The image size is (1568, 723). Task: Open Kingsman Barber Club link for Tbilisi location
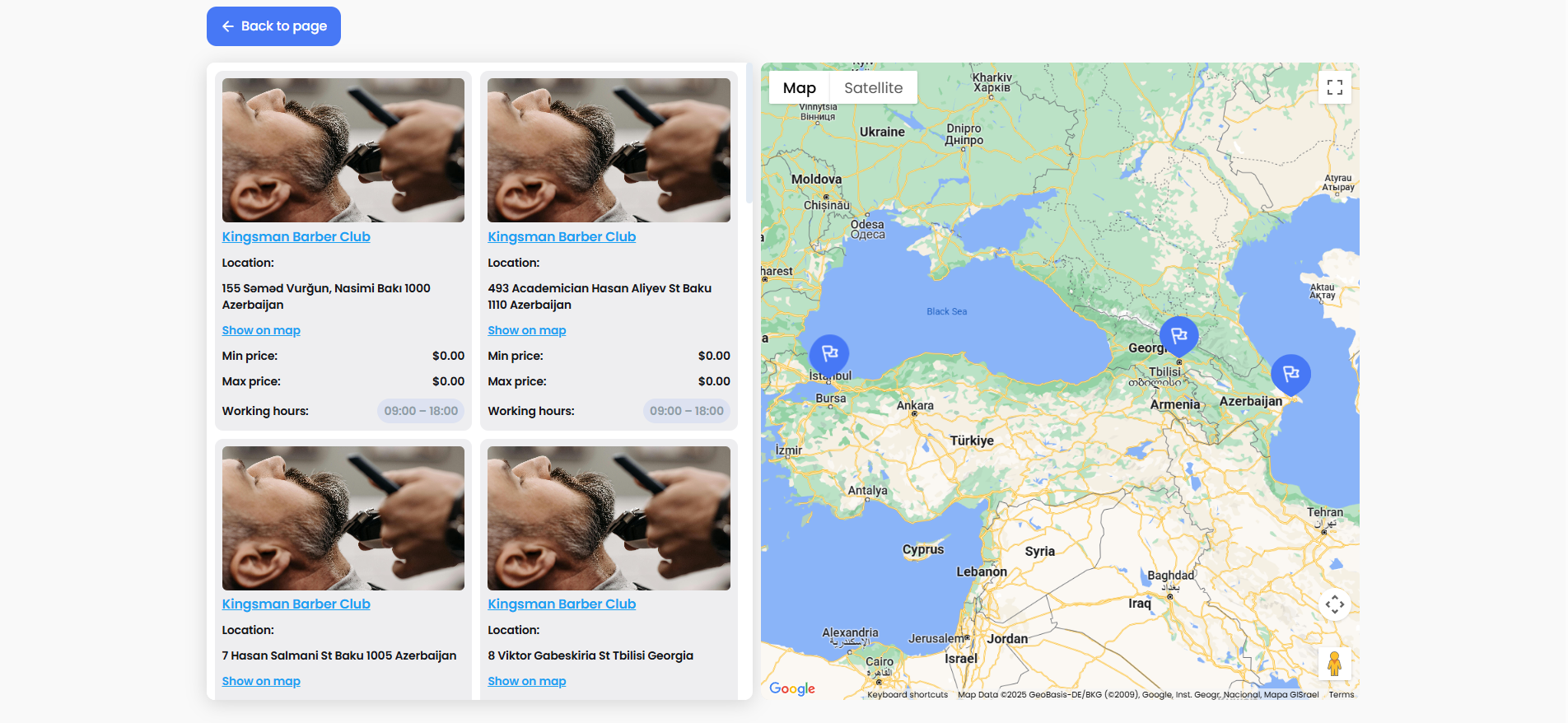click(x=562, y=604)
